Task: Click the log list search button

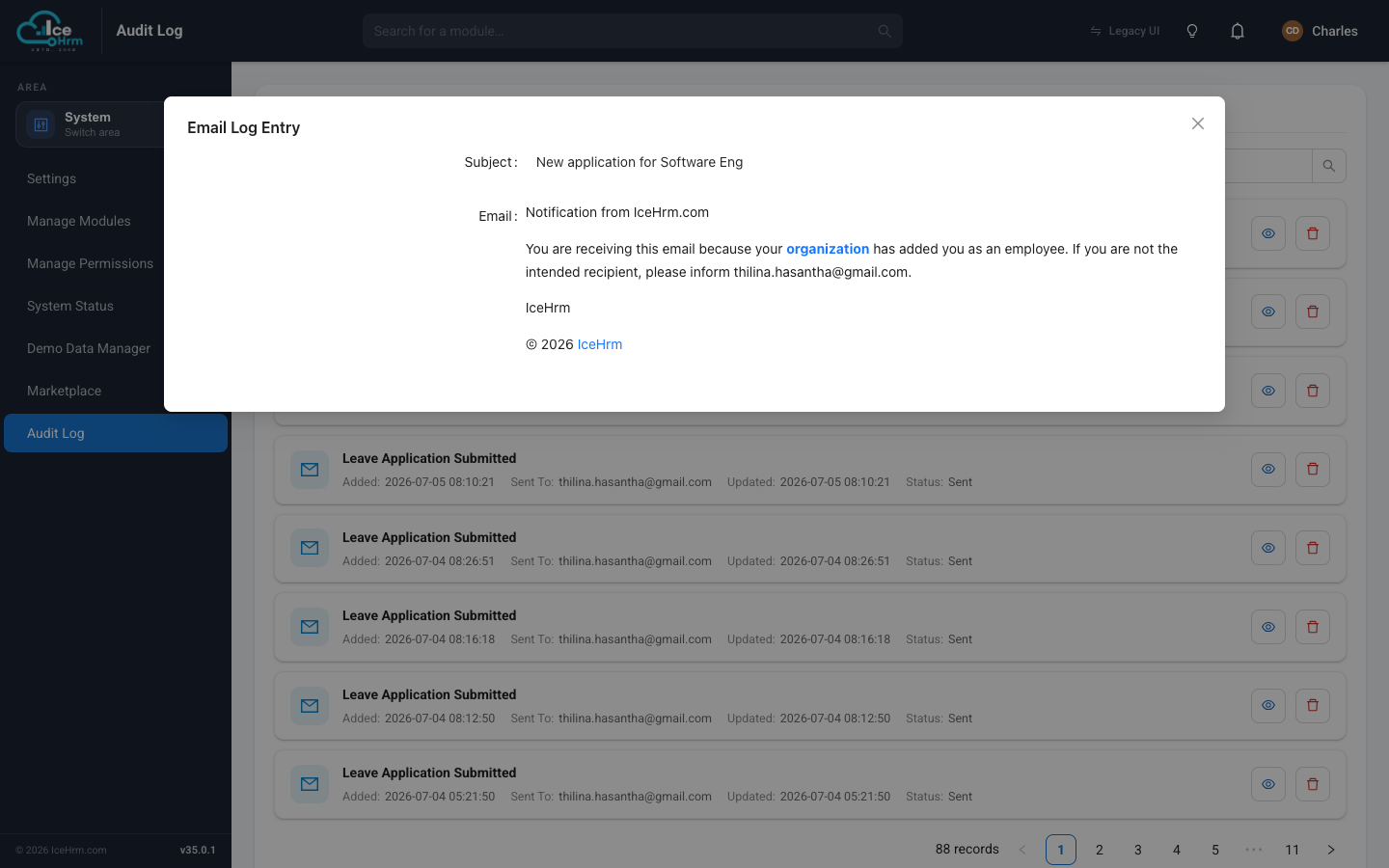Action: click(x=1328, y=166)
